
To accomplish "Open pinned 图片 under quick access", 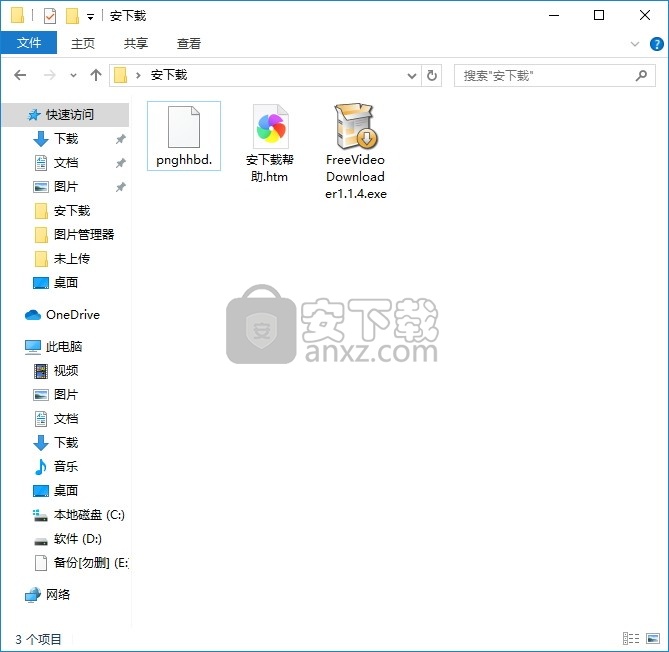I will pos(66,186).
